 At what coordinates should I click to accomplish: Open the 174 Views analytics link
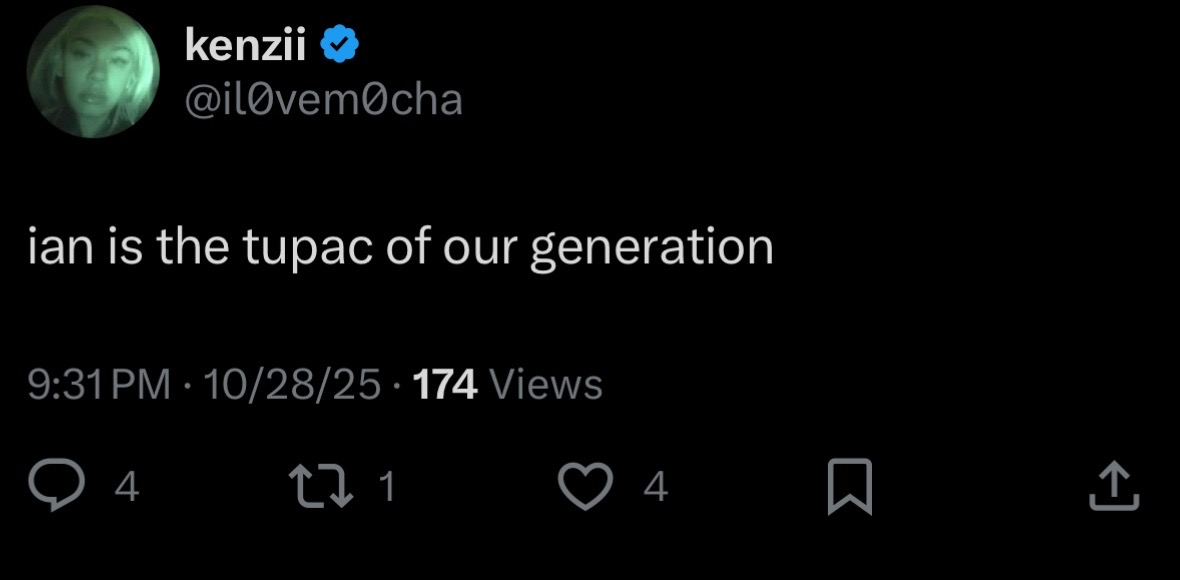coord(508,384)
